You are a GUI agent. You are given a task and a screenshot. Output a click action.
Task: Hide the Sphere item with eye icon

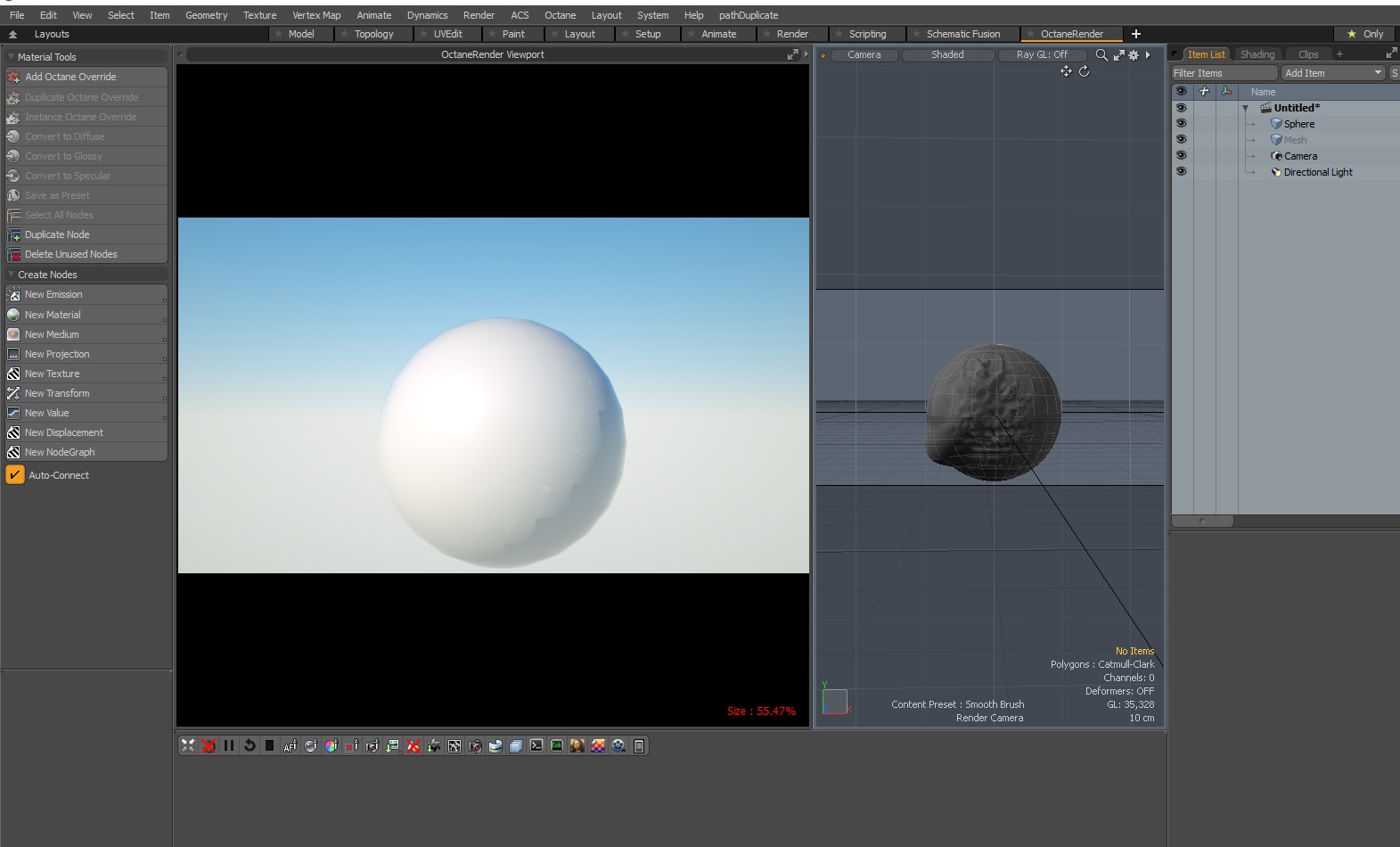(x=1181, y=124)
